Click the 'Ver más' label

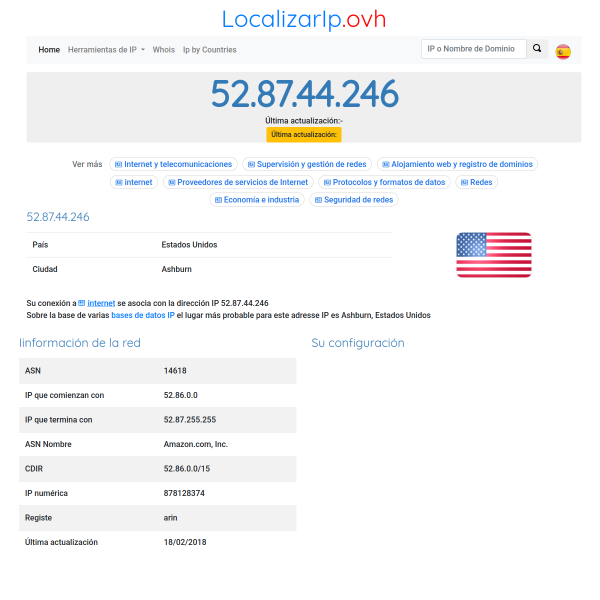[x=87, y=164]
